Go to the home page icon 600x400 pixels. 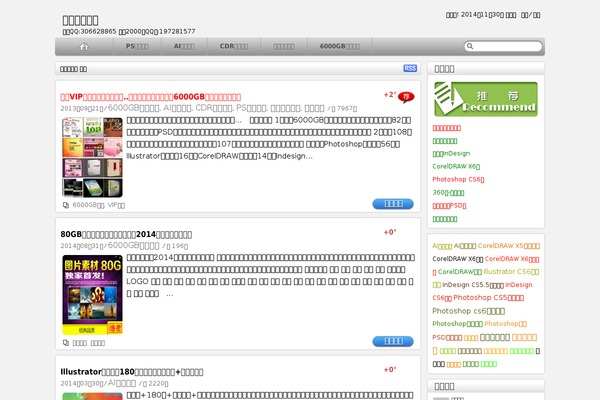(84, 47)
